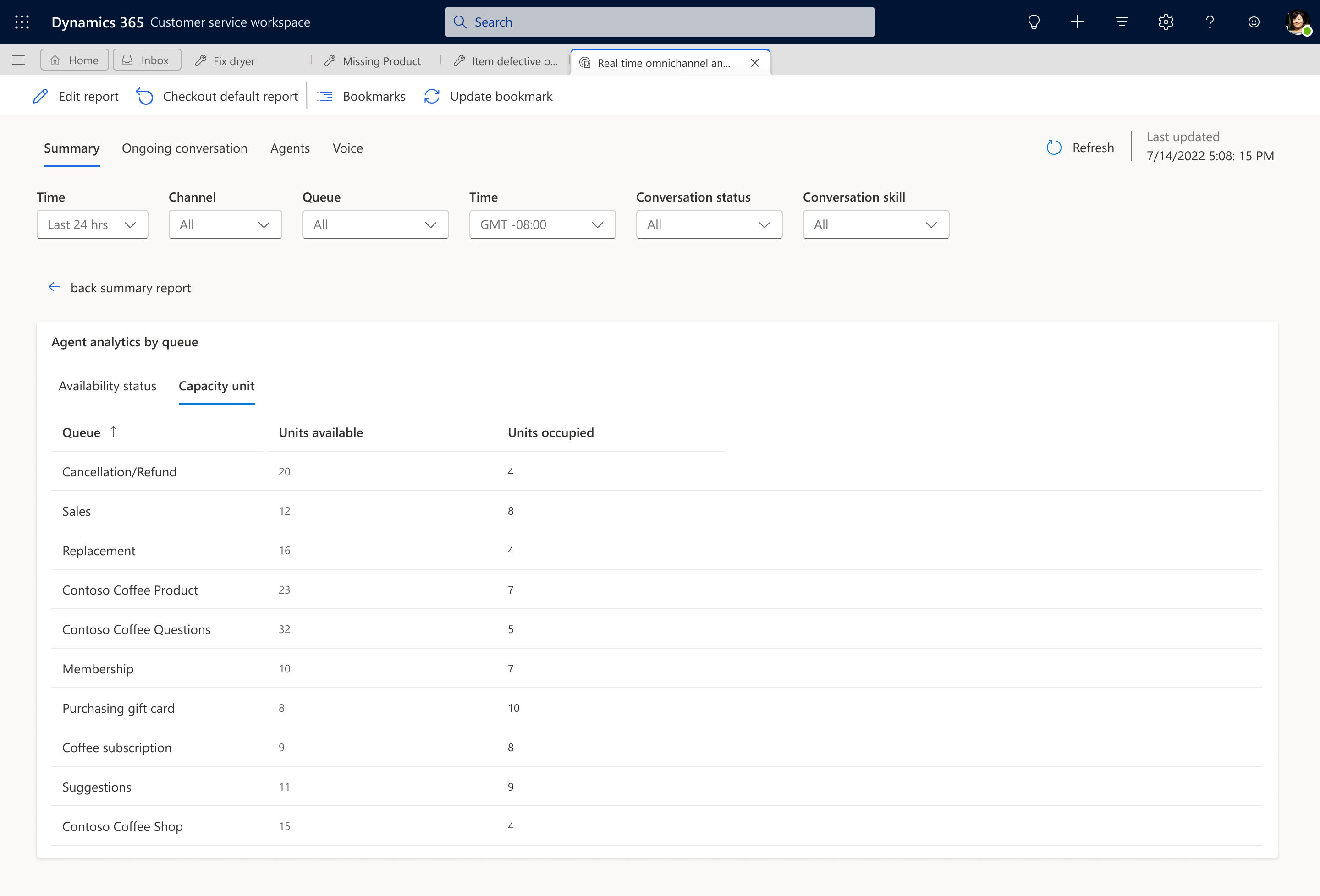The width and height of the screenshot is (1320, 896).
Task: Click the Search bar icon
Action: click(x=462, y=21)
